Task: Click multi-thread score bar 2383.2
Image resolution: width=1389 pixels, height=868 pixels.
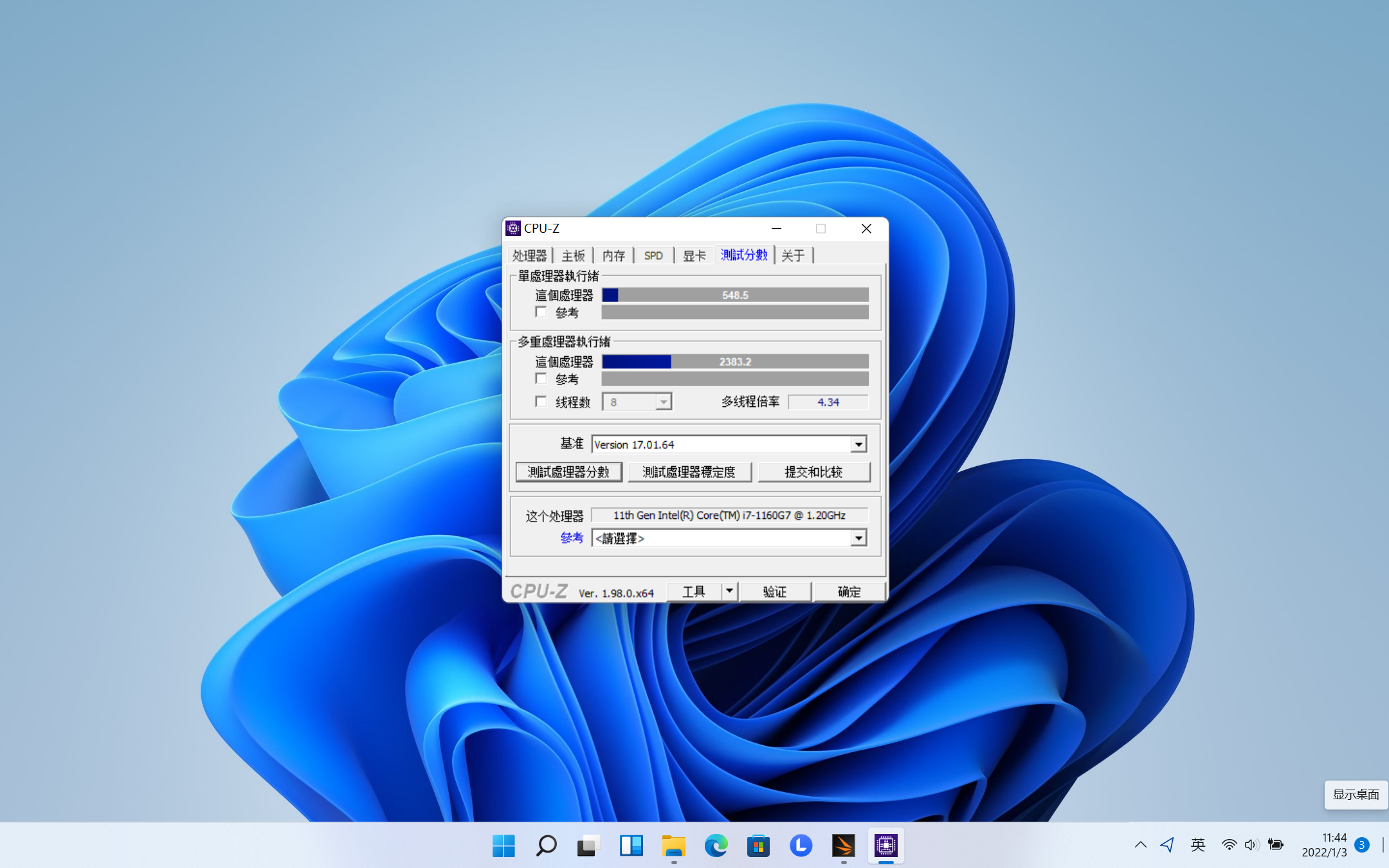Action: point(735,361)
